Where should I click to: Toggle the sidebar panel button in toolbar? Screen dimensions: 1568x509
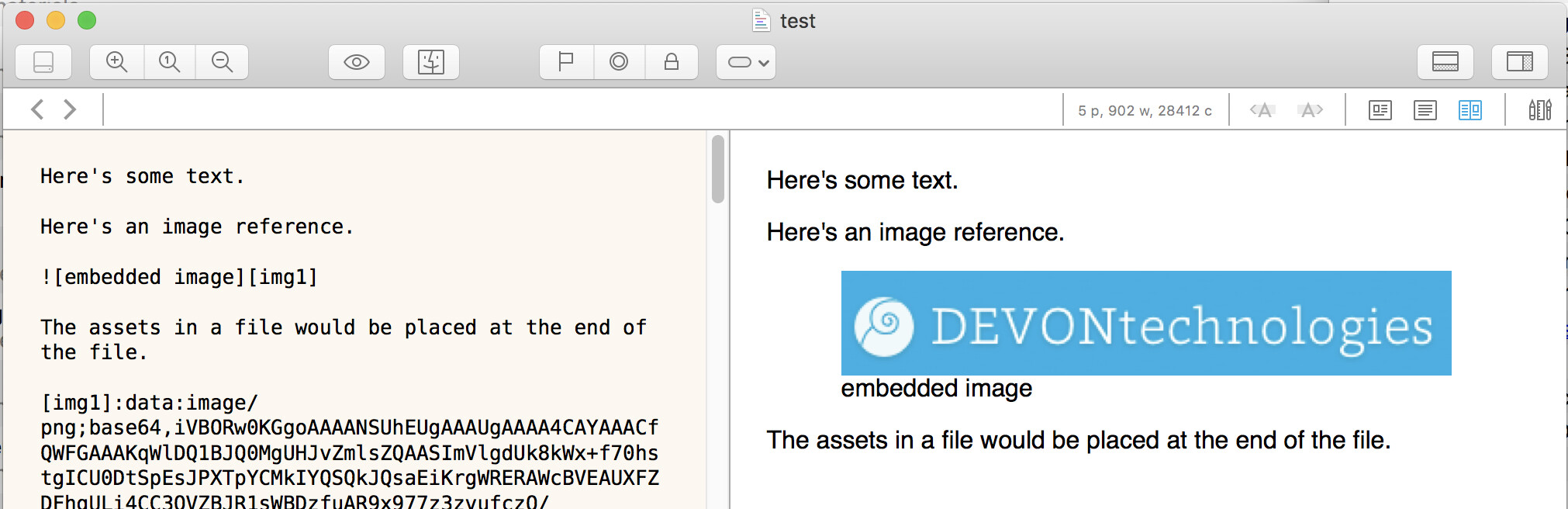point(43,62)
